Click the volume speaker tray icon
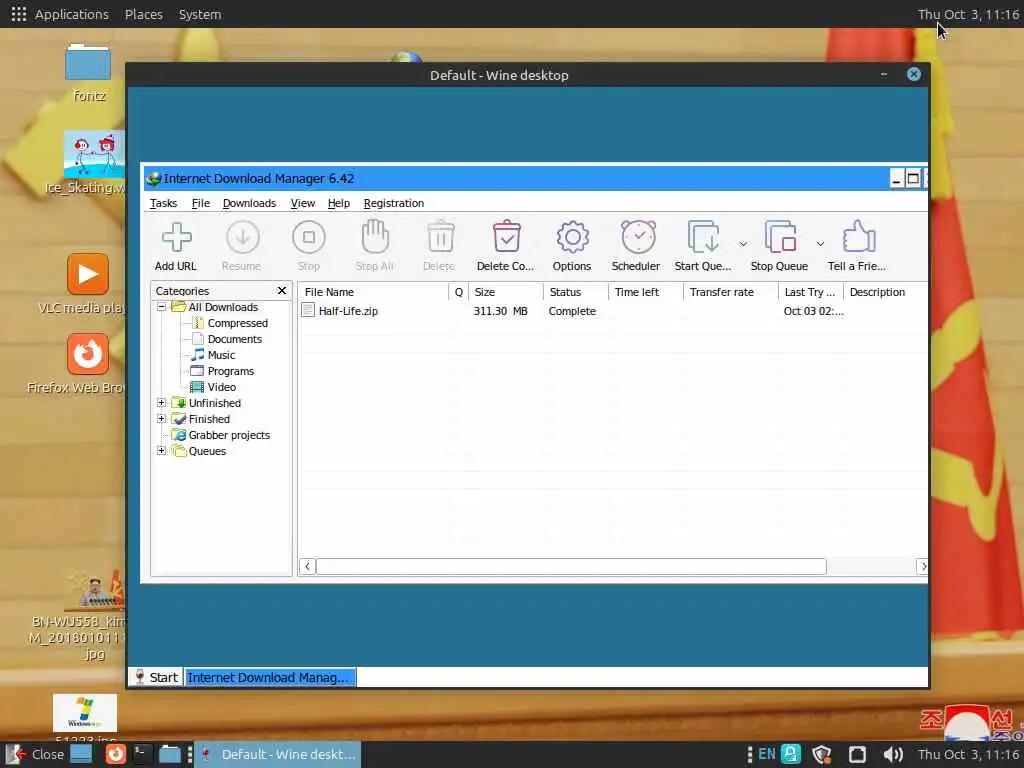This screenshot has width=1024, height=768. 893,755
